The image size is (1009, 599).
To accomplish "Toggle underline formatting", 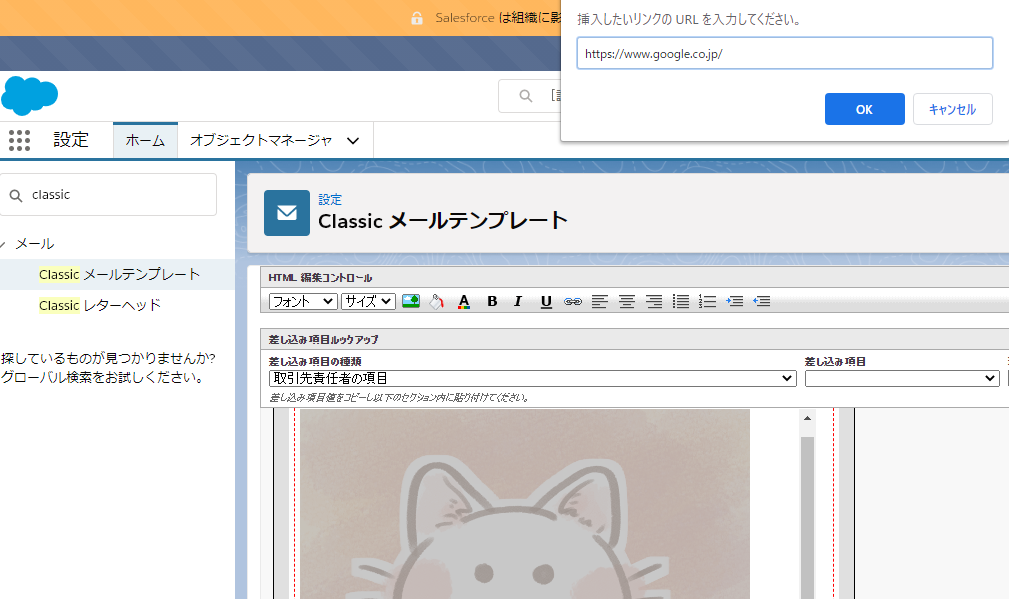I will tap(546, 301).
